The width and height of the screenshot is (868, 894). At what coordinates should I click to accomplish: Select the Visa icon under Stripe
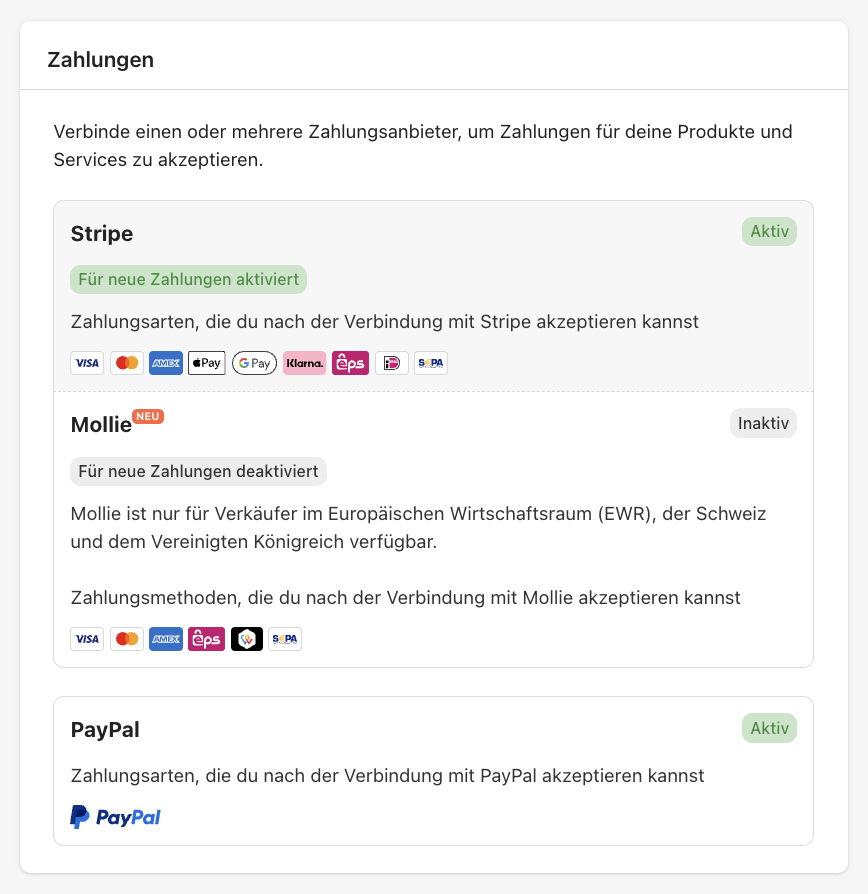(87, 362)
